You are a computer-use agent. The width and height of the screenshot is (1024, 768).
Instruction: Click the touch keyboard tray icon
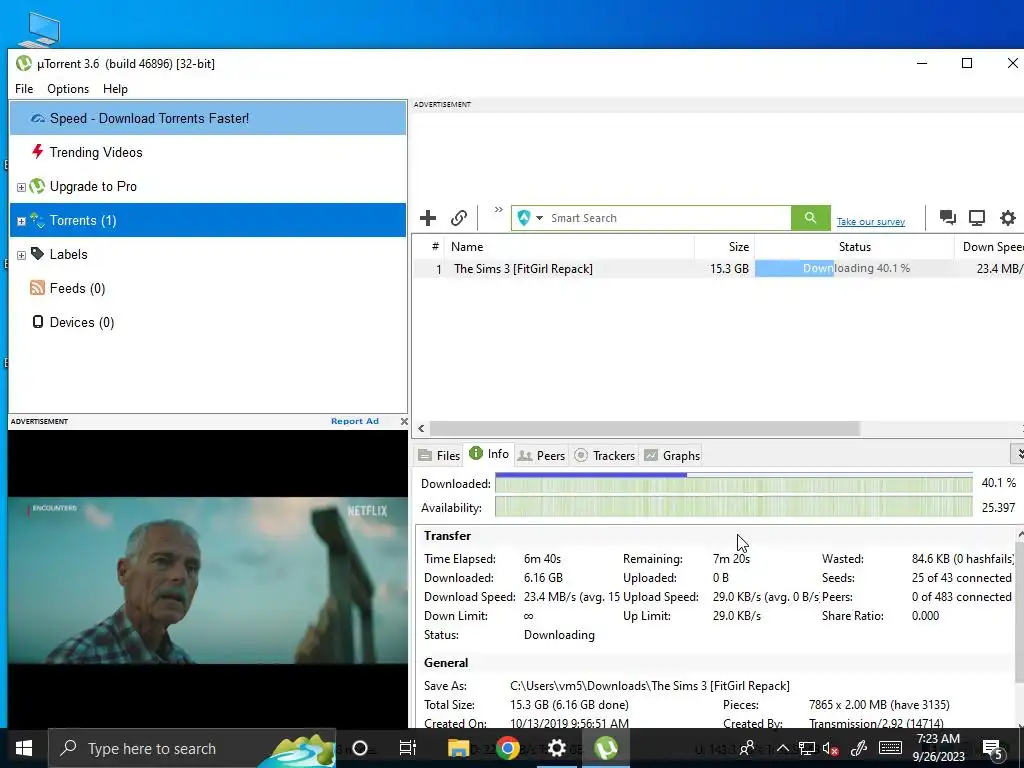(x=890, y=748)
